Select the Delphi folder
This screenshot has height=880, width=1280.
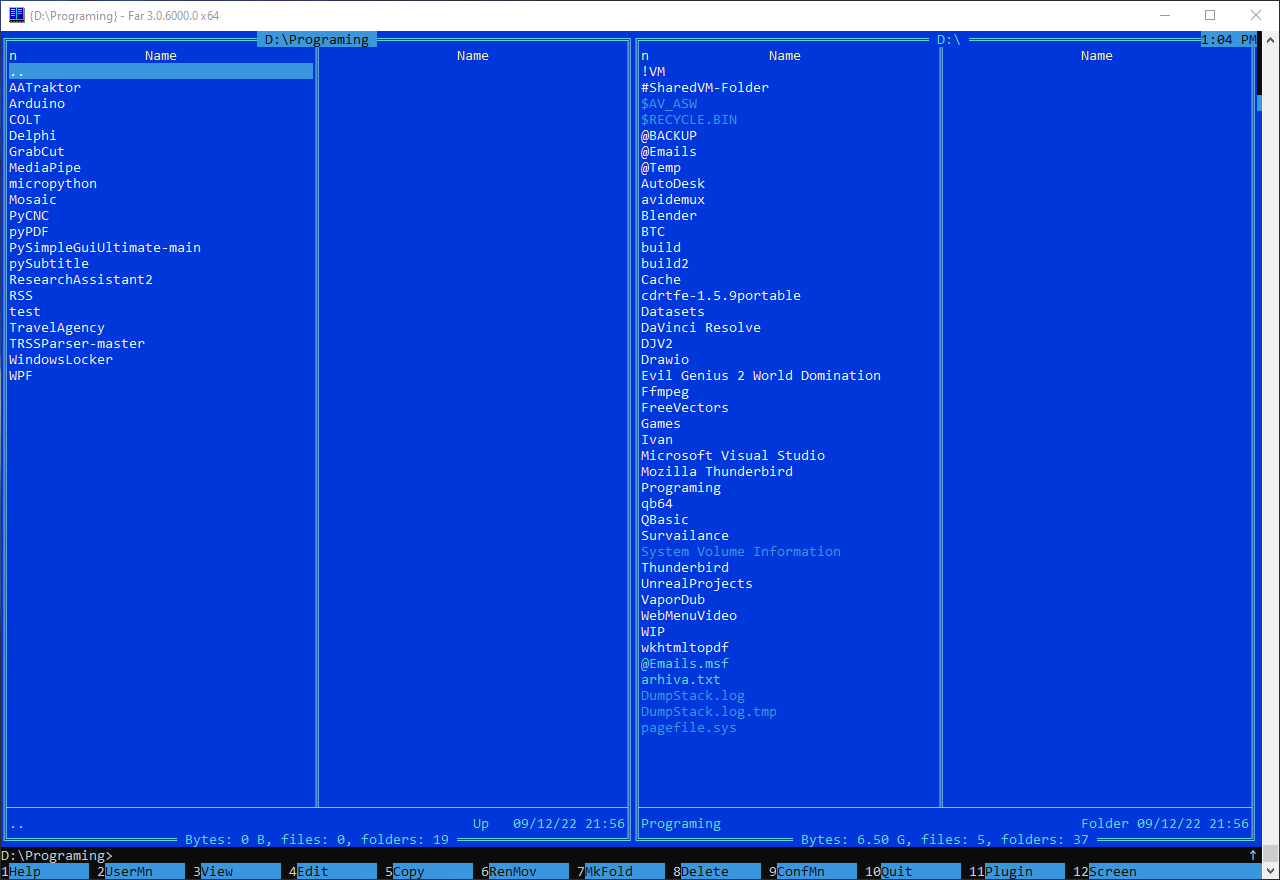click(33, 135)
